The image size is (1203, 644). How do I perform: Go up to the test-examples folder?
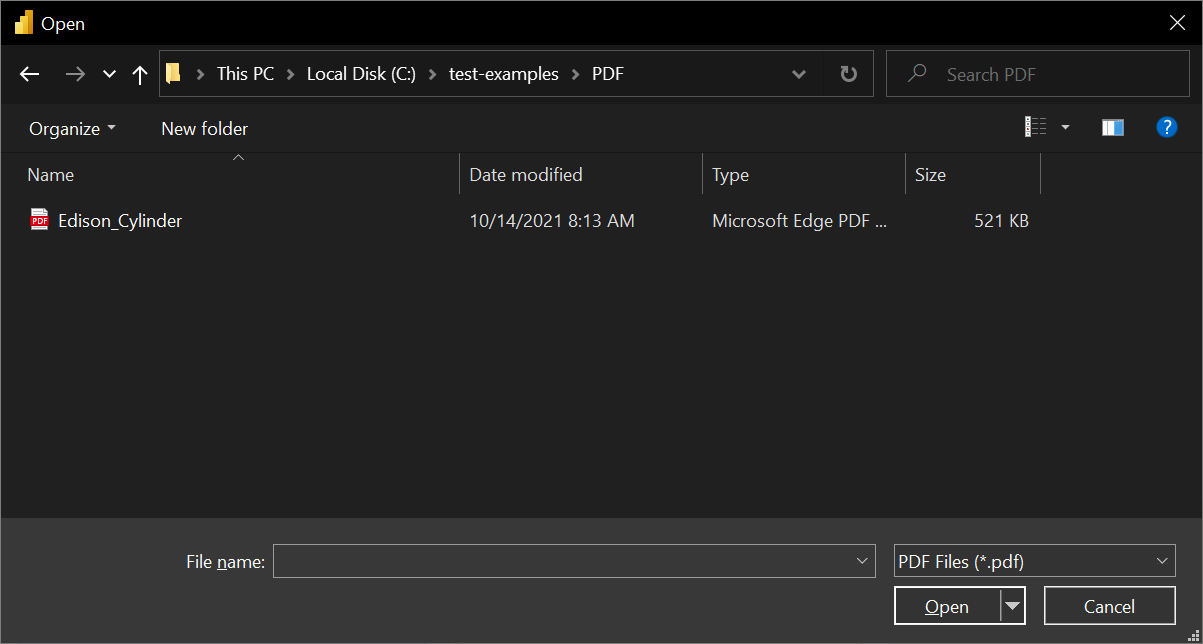coord(139,73)
